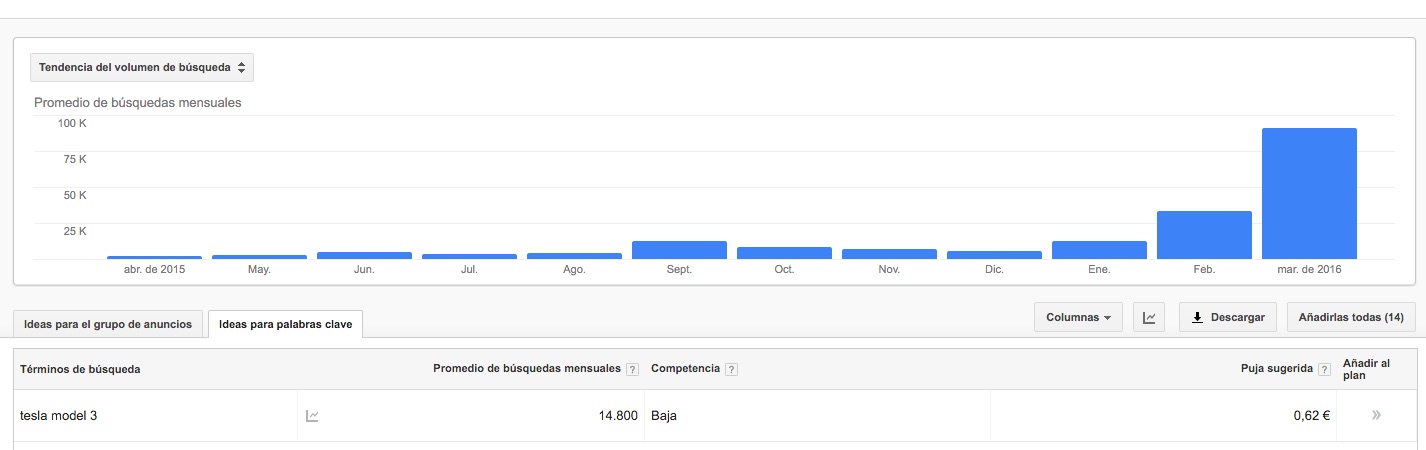Open help icon next to Competencia
The height and width of the screenshot is (450, 1426).
point(731,370)
